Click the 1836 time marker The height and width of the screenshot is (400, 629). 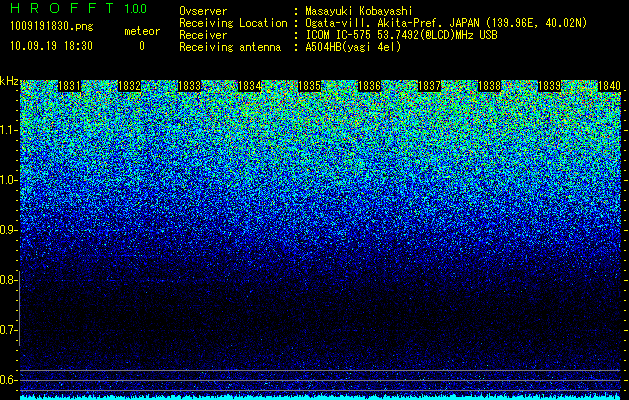(x=369, y=86)
